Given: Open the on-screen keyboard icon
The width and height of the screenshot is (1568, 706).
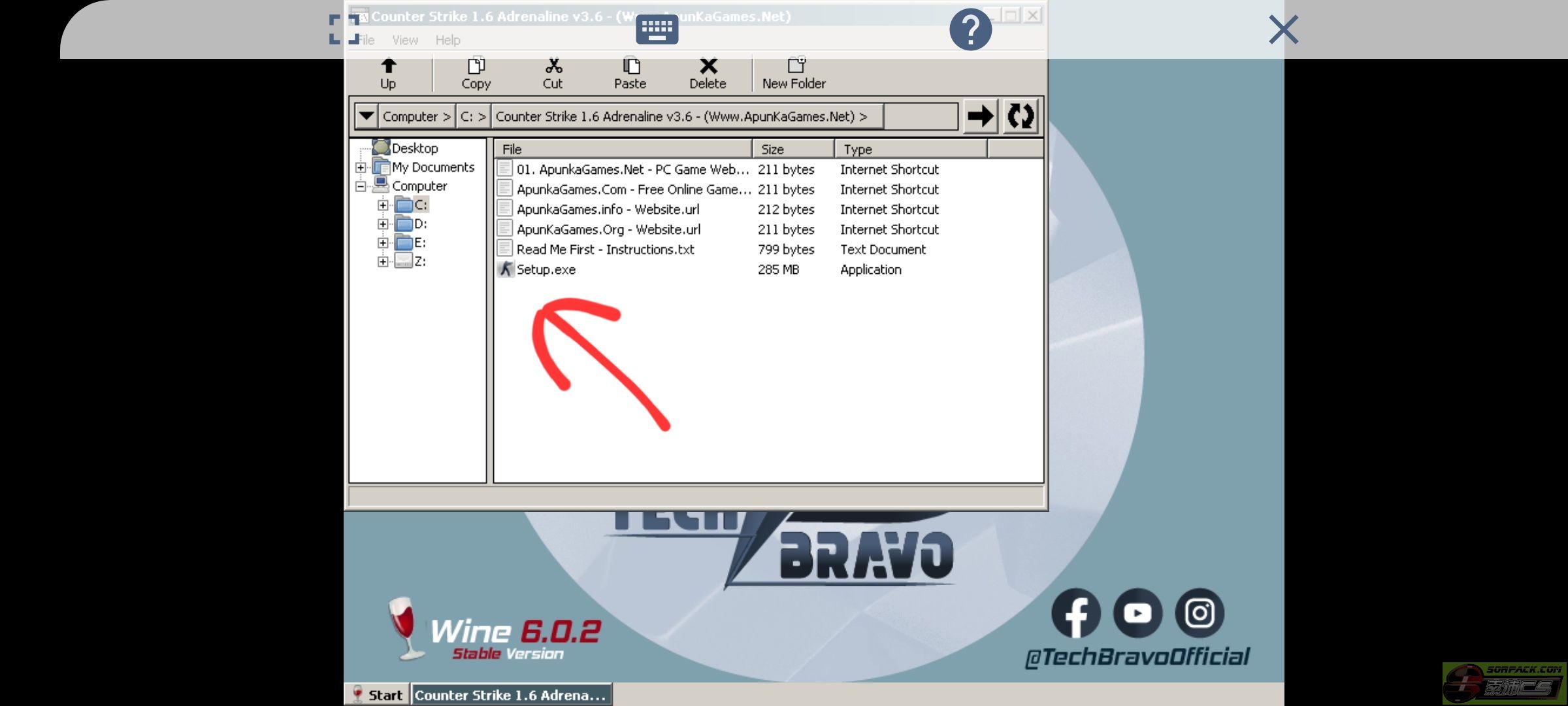Looking at the screenshot, I should 657,29.
